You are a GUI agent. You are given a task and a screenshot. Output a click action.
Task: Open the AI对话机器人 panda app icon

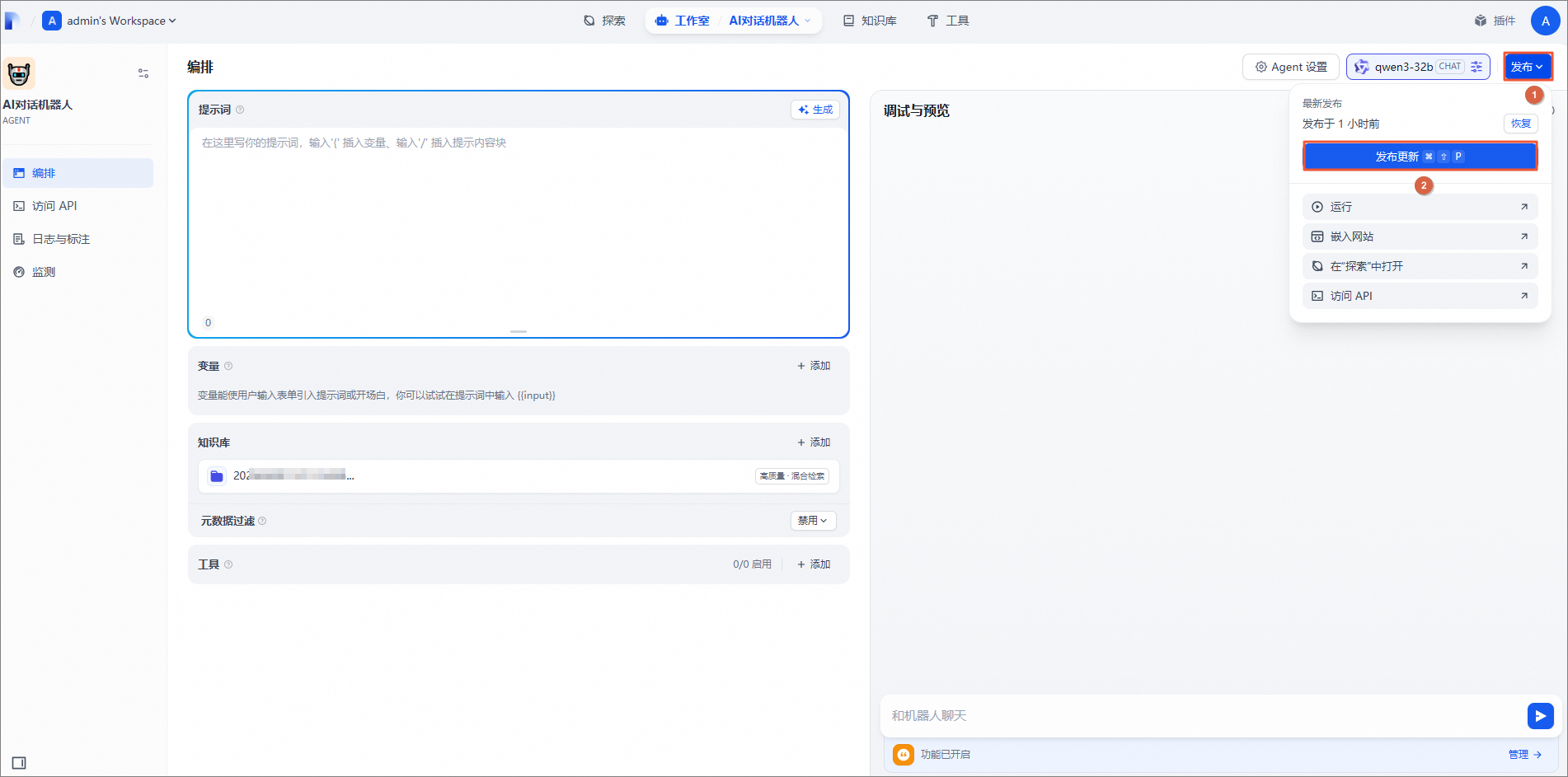[x=19, y=73]
